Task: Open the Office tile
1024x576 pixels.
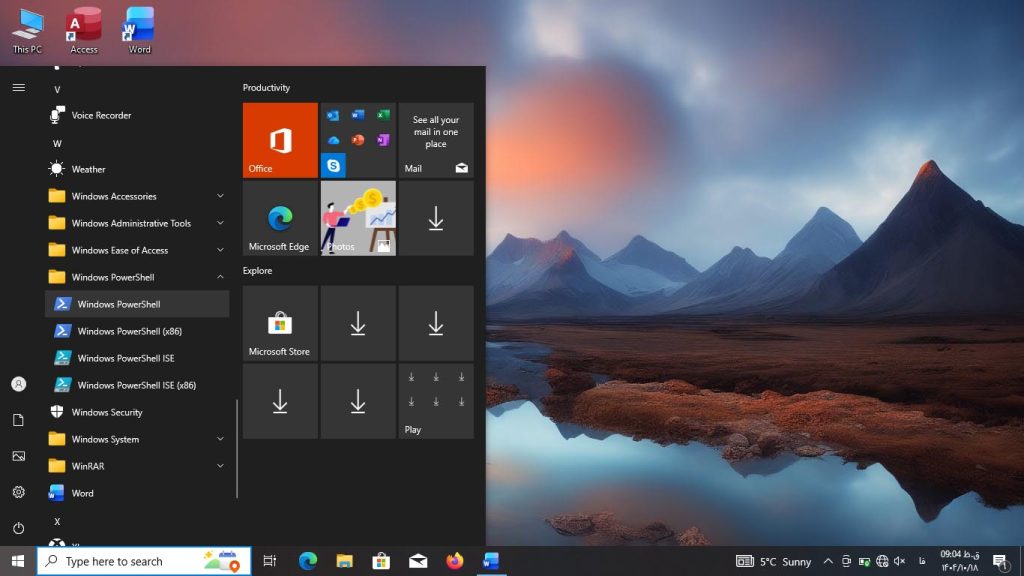Action: (280, 140)
